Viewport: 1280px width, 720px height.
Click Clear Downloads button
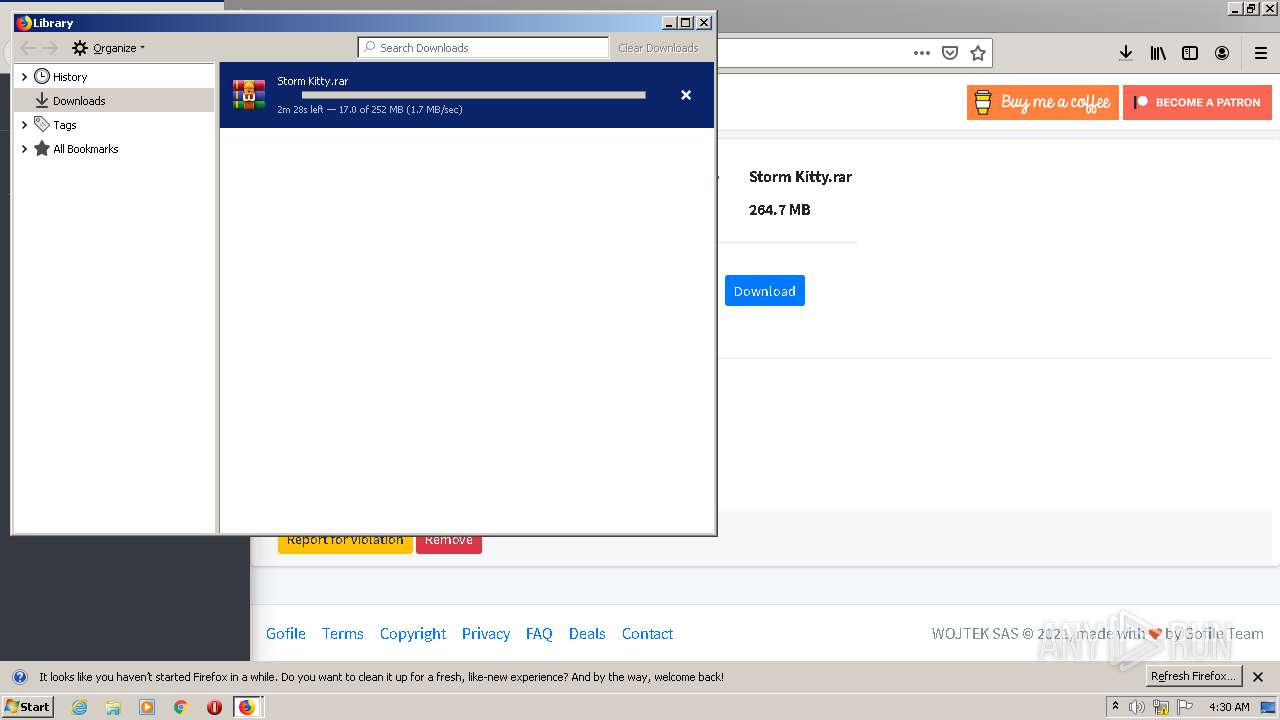[658, 48]
